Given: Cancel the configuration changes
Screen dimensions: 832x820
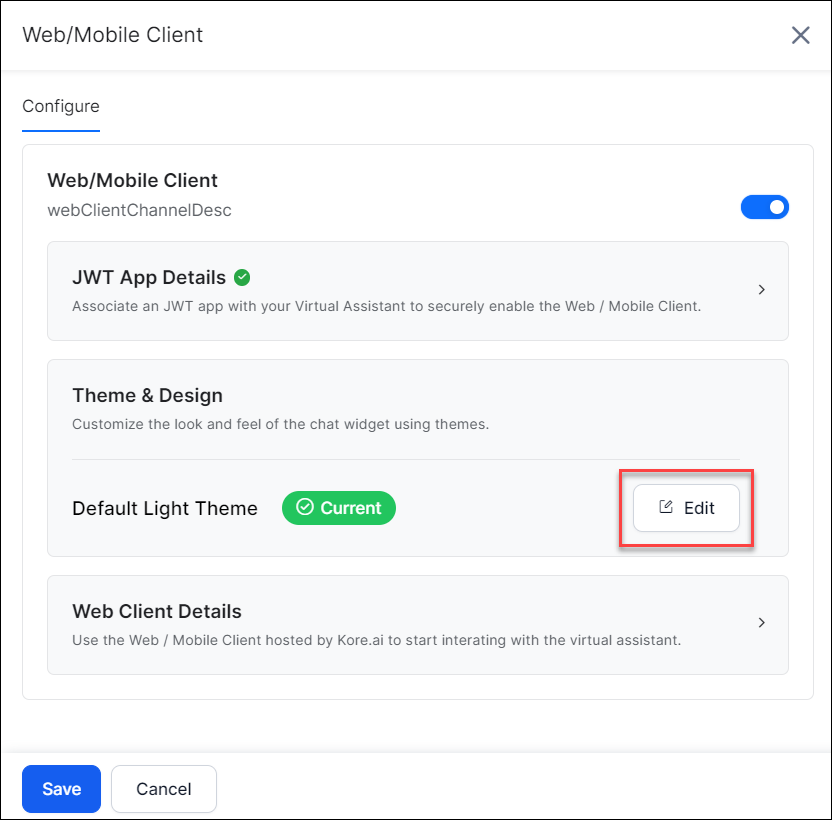Looking at the screenshot, I should [164, 789].
